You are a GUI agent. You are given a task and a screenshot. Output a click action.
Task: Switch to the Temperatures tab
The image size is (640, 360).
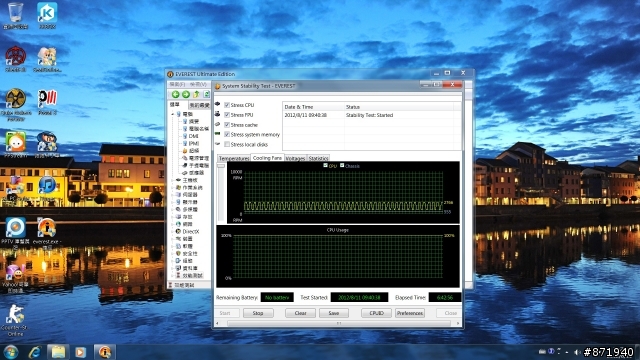click(234, 158)
